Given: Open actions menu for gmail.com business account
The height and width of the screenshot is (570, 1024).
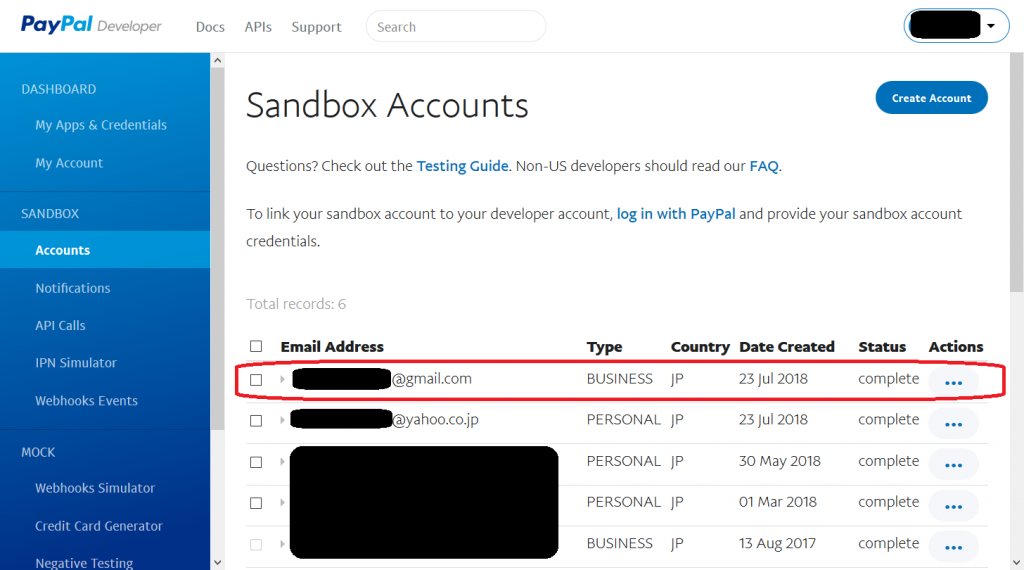Looking at the screenshot, I should pos(953,382).
